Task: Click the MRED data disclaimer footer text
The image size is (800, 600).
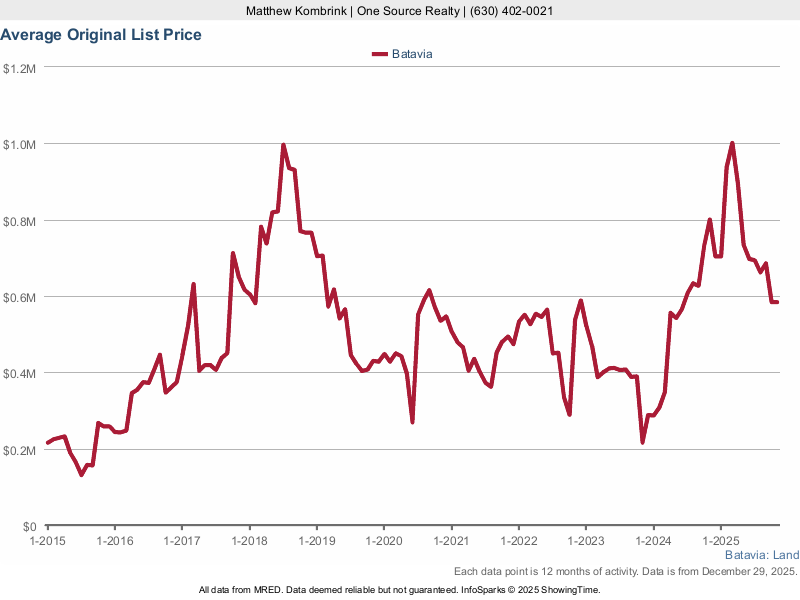Action: [400, 590]
